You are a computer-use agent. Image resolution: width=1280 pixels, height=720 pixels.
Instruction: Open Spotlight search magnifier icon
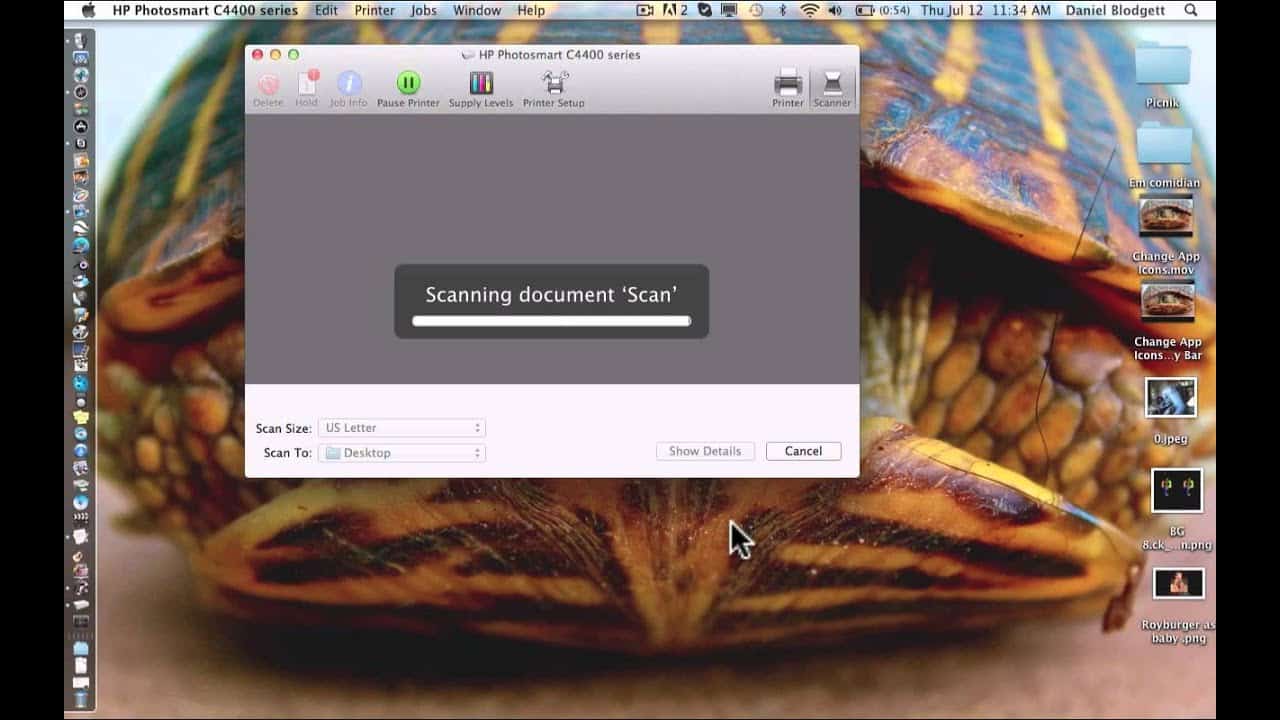1190,10
